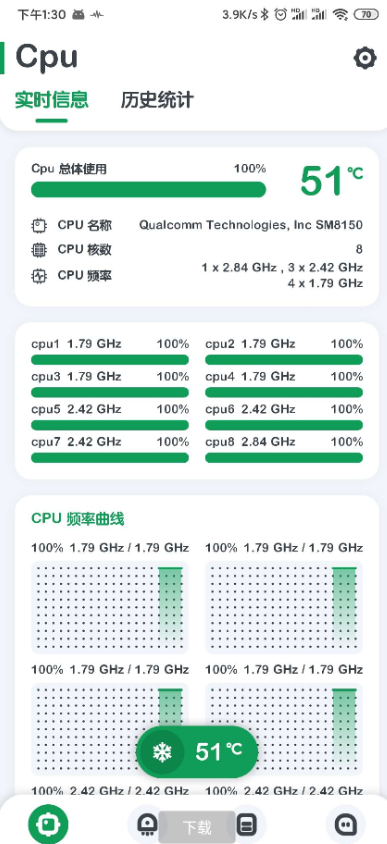
Task: Tap the cpu8 2.84 GHz usage bar
Action: [284, 458]
